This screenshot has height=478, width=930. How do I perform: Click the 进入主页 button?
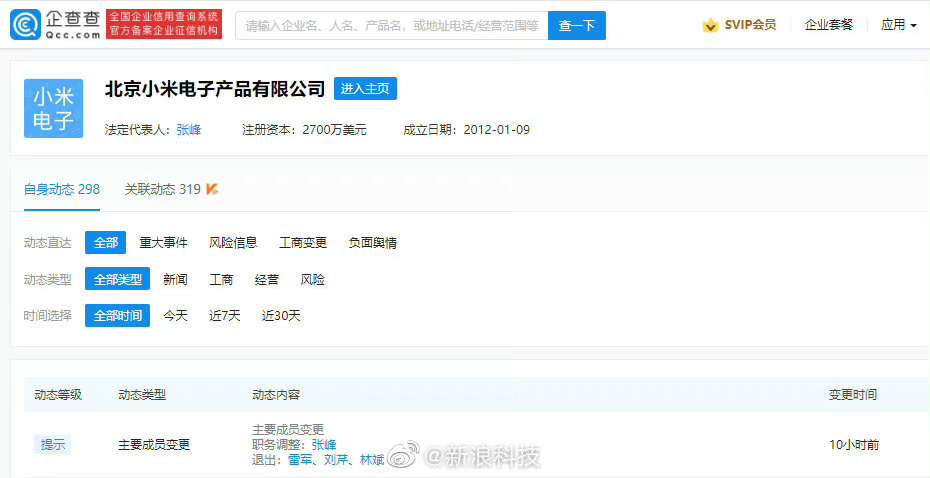(x=365, y=89)
